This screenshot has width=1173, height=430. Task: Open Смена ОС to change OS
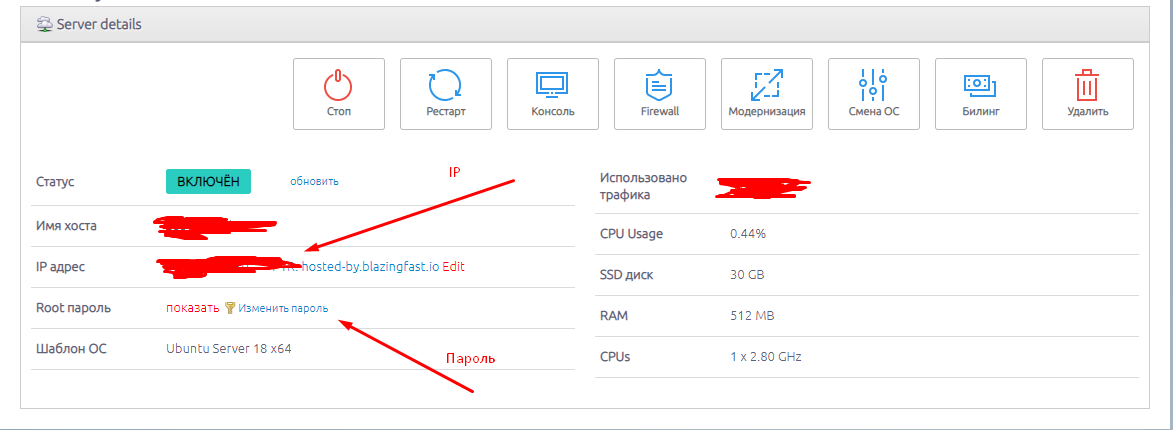coord(874,94)
